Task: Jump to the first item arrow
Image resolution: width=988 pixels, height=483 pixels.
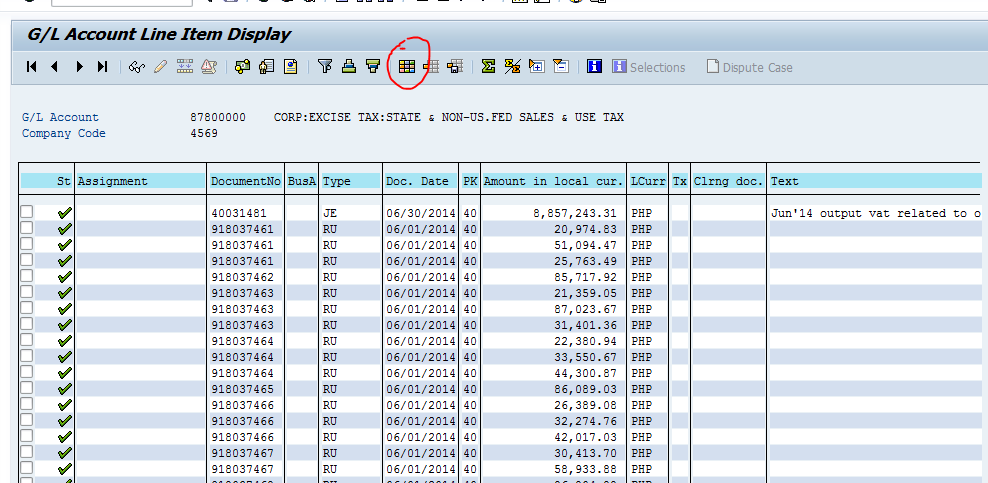Action: tap(32, 66)
